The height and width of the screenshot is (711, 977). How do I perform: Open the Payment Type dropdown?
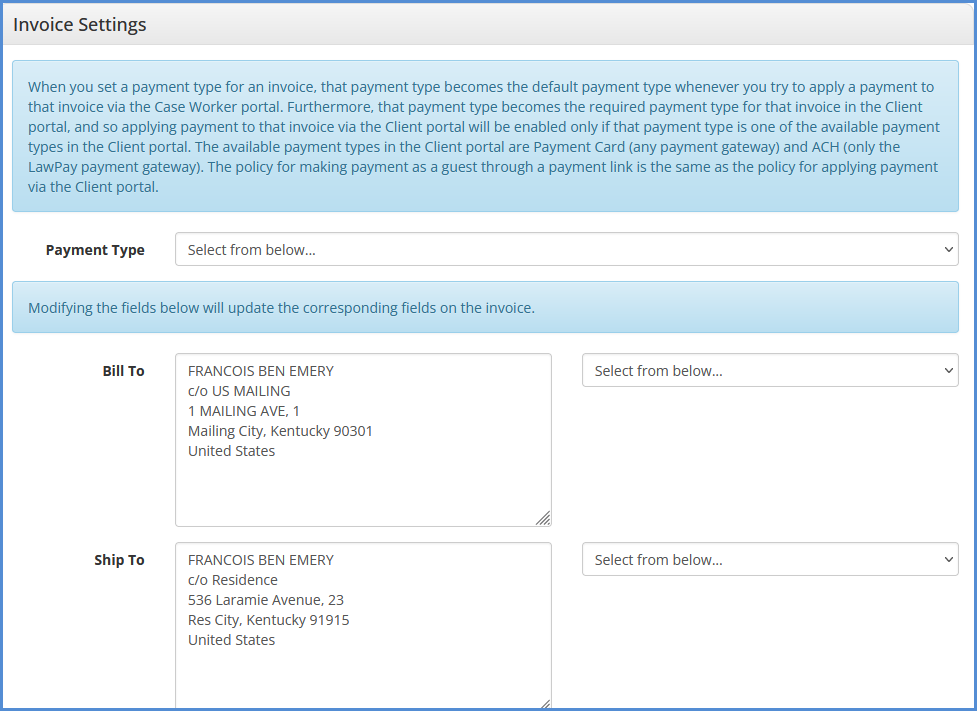pos(566,250)
